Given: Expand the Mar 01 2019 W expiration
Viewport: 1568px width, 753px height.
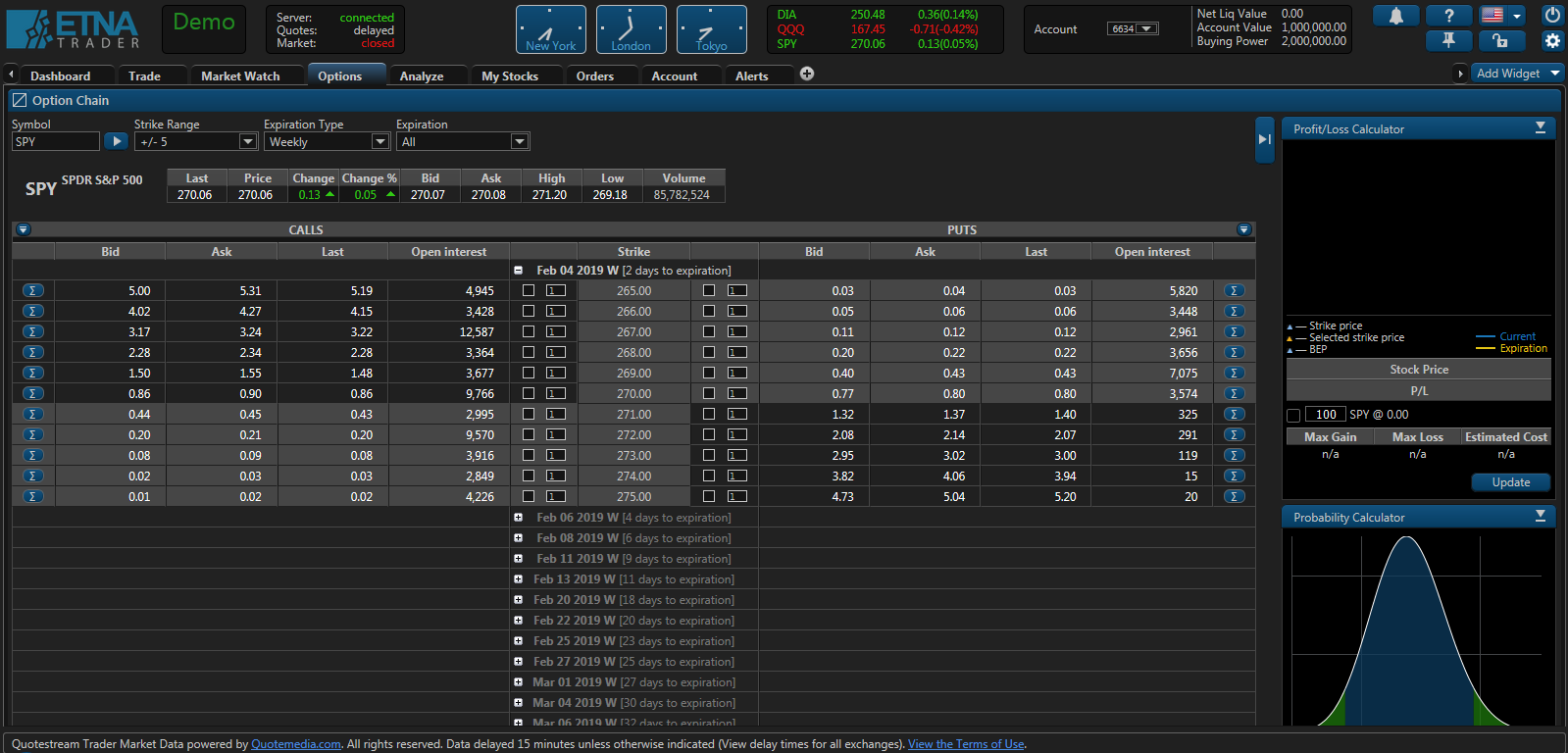Looking at the screenshot, I should [518, 681].
